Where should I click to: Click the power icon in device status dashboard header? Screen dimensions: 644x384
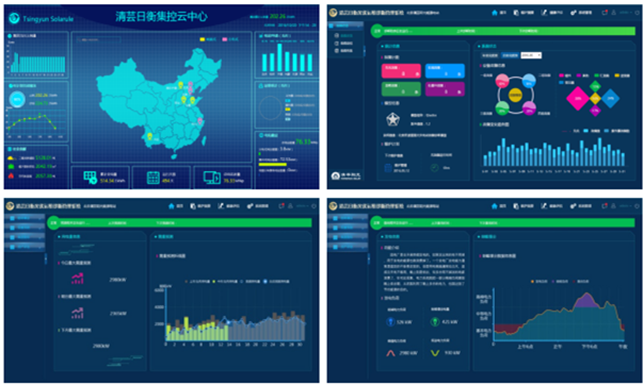pyautogui.click(x=637, y=13)
